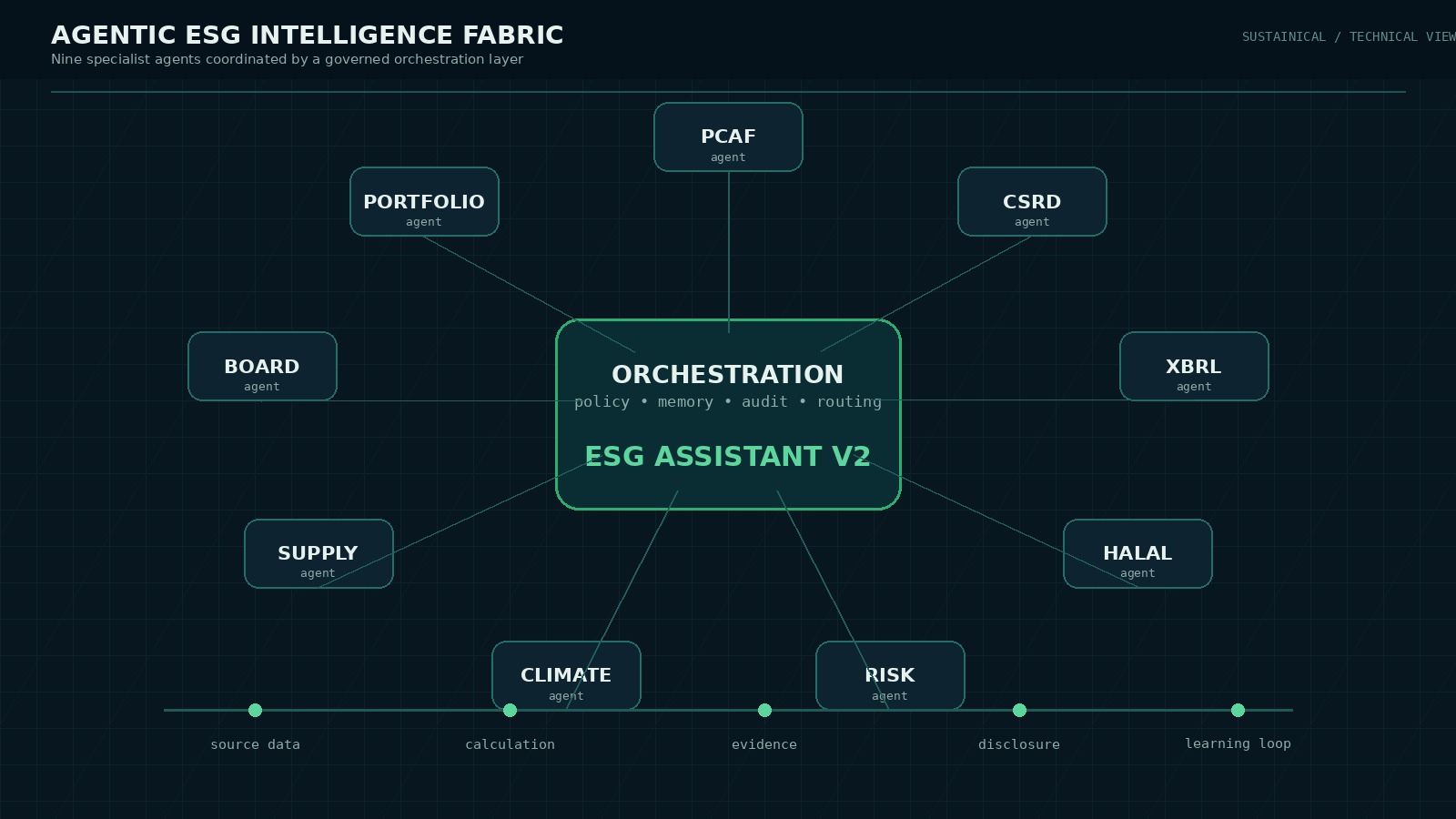Viewport: 1456px width, 819px height.
Task: Select the PCAF agent node
Action: click(x=727, y=136)
